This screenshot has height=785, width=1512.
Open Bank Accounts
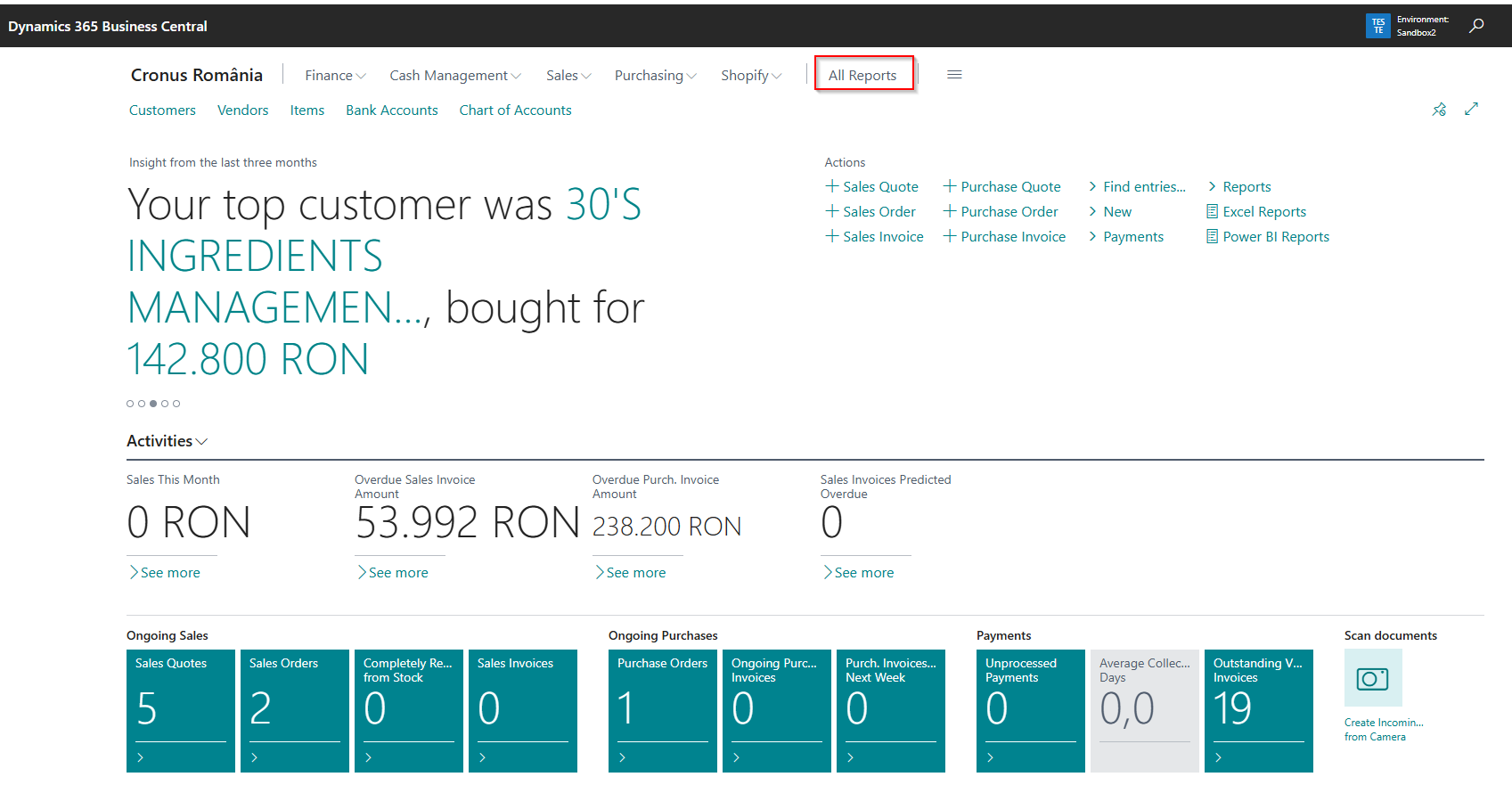(392, 110)
